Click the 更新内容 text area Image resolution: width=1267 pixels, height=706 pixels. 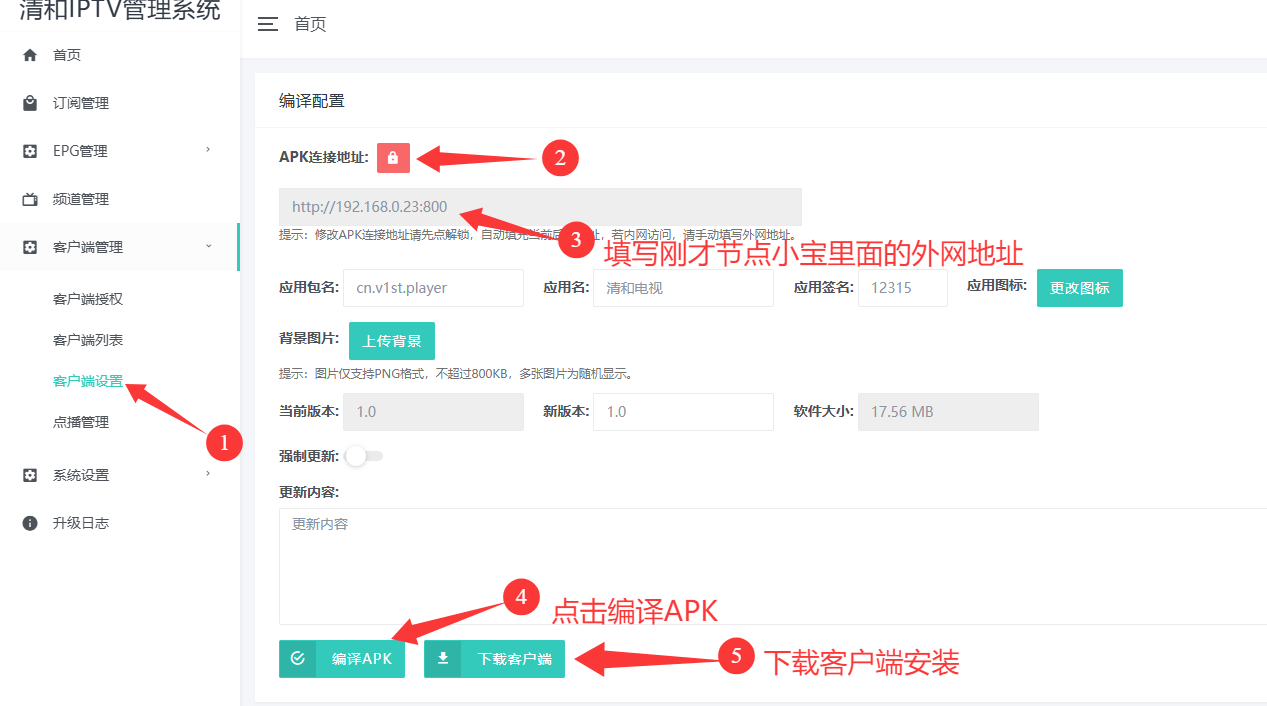pos(773,566)
